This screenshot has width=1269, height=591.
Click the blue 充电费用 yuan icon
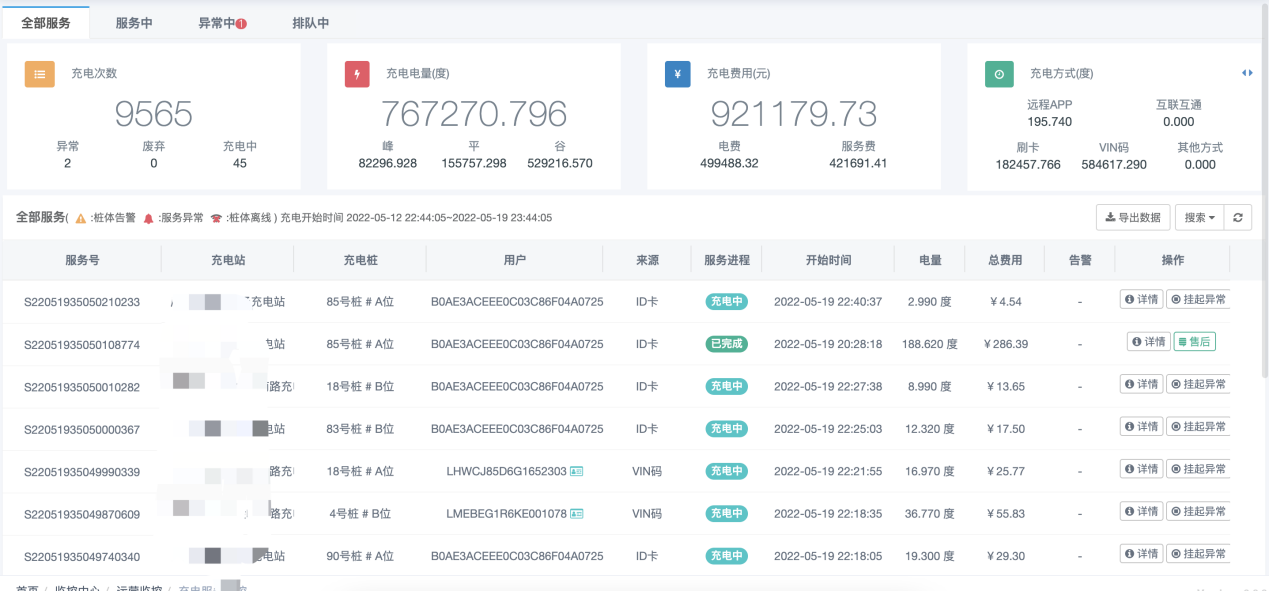(678, 74)
